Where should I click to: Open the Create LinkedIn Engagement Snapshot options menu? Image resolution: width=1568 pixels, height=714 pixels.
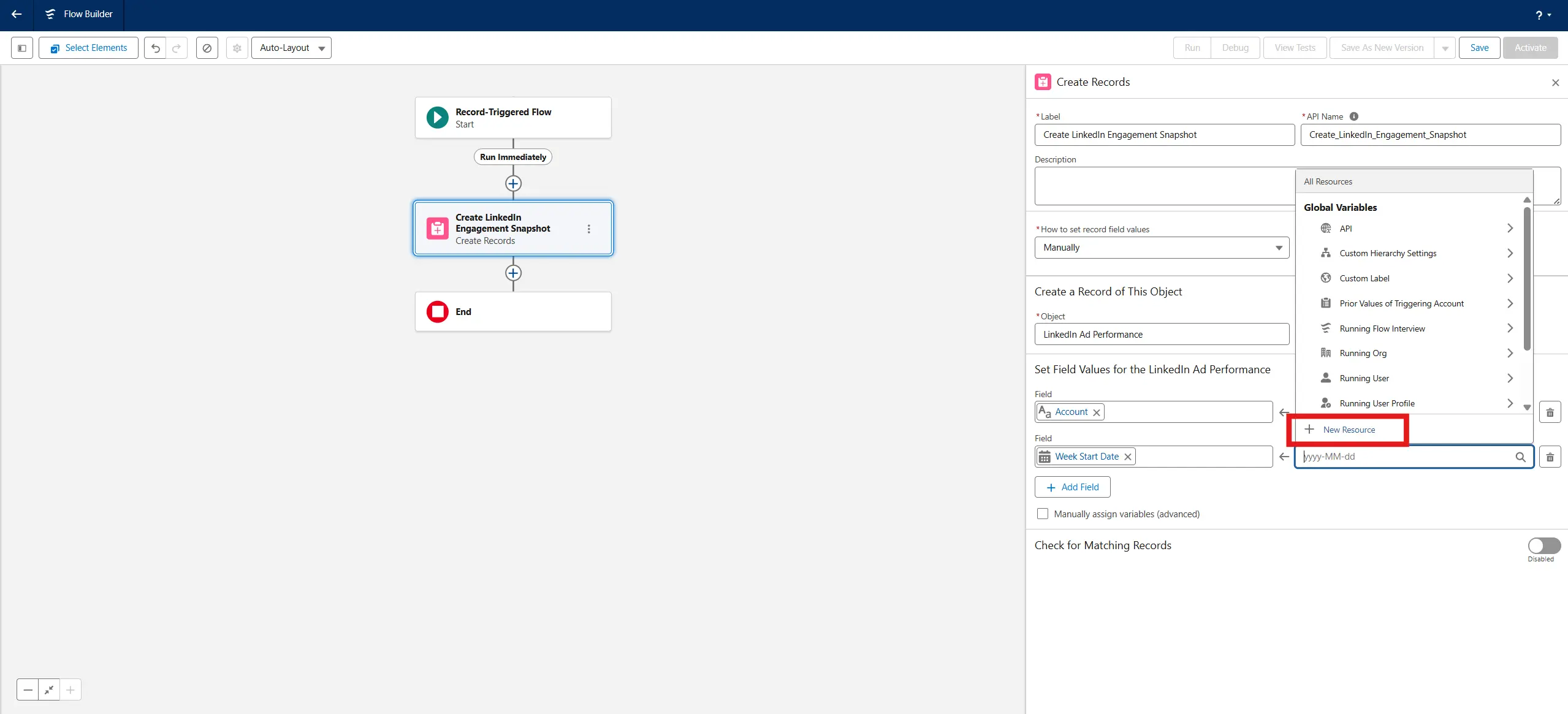588,229
